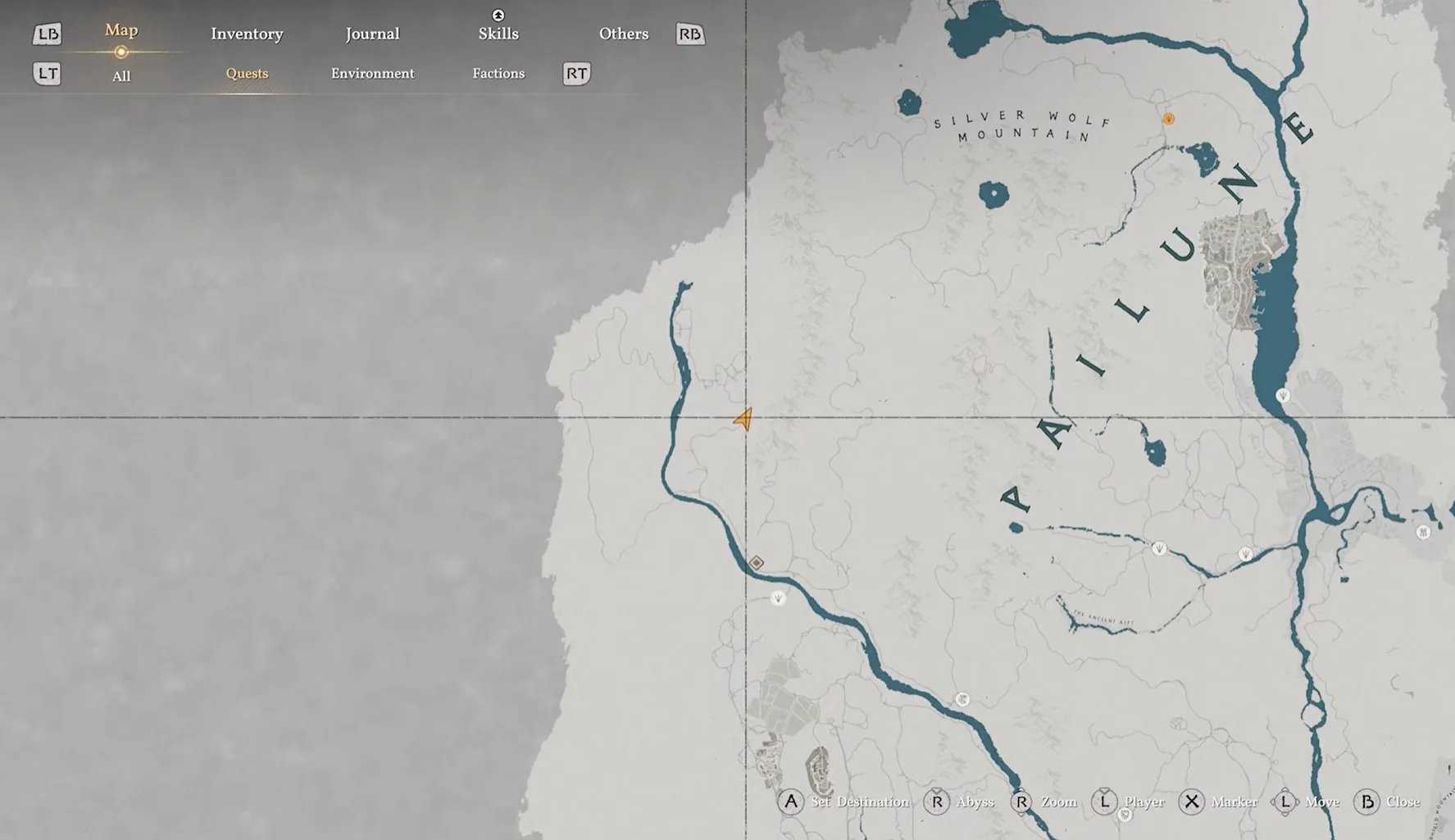
Task: Click the Silver Wolf Mountain map label
Action: 1023,127
